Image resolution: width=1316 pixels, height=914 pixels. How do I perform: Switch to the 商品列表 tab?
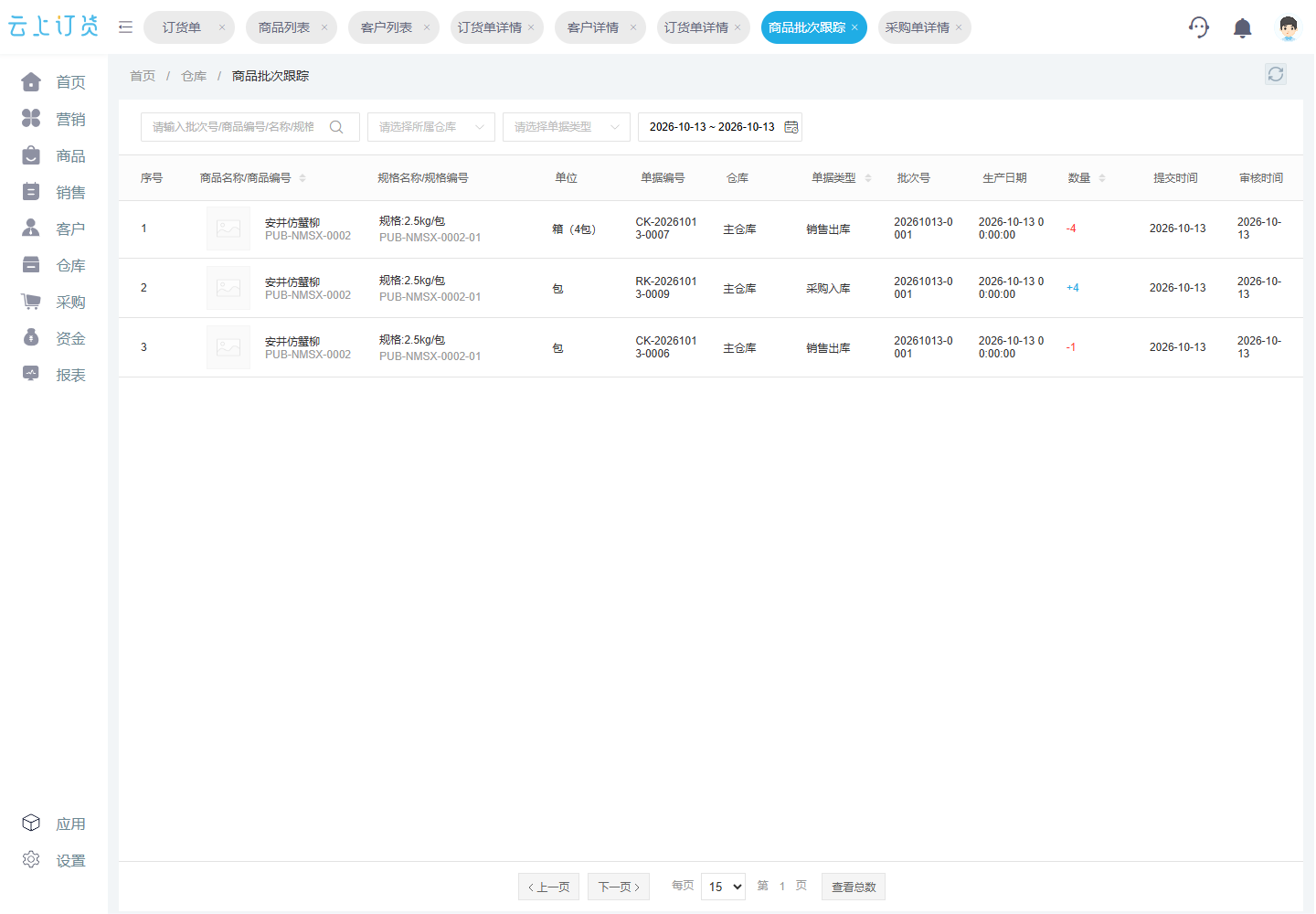(x=284, y=27)
